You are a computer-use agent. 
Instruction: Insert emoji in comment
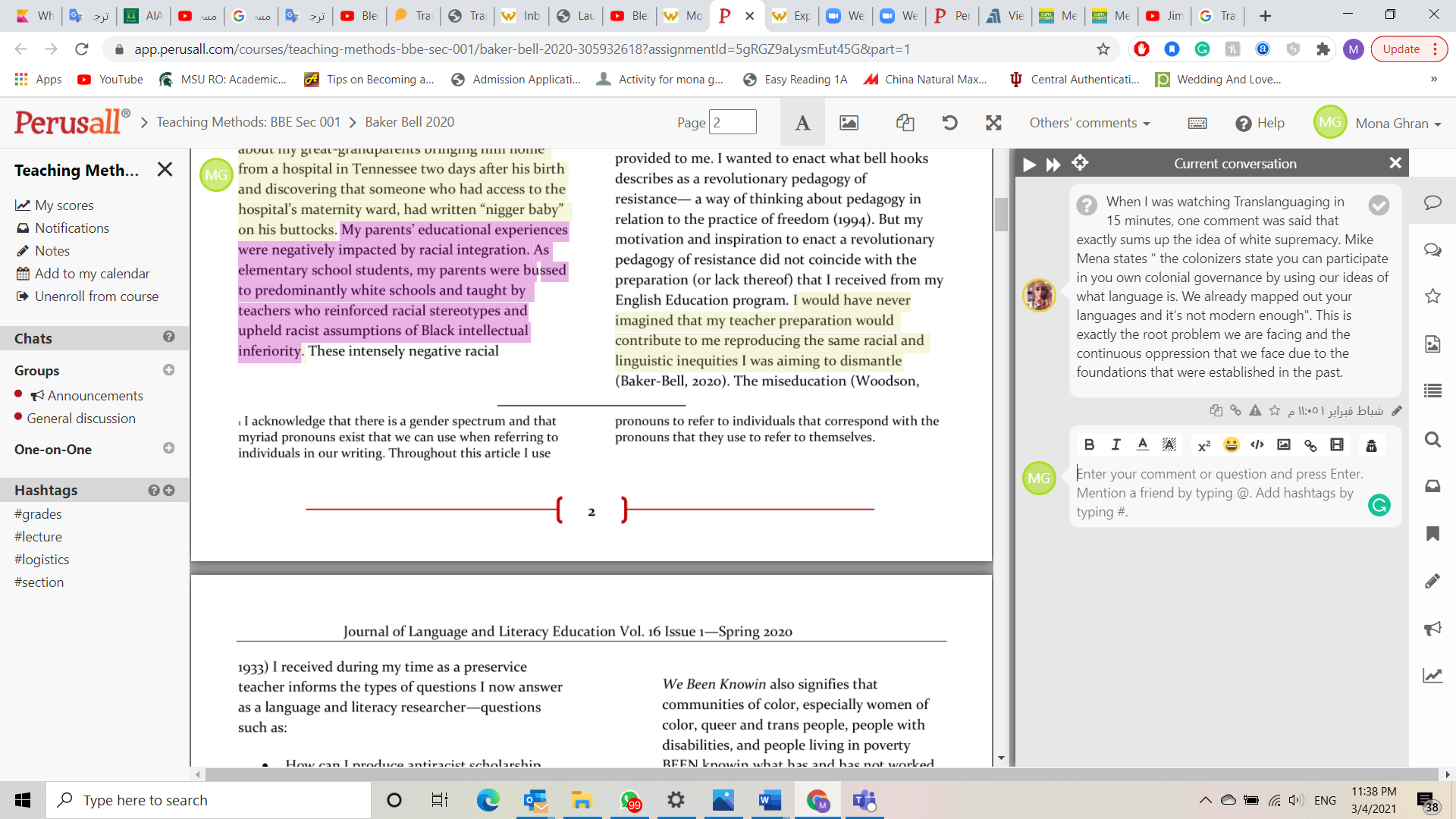pos(1231,445)
